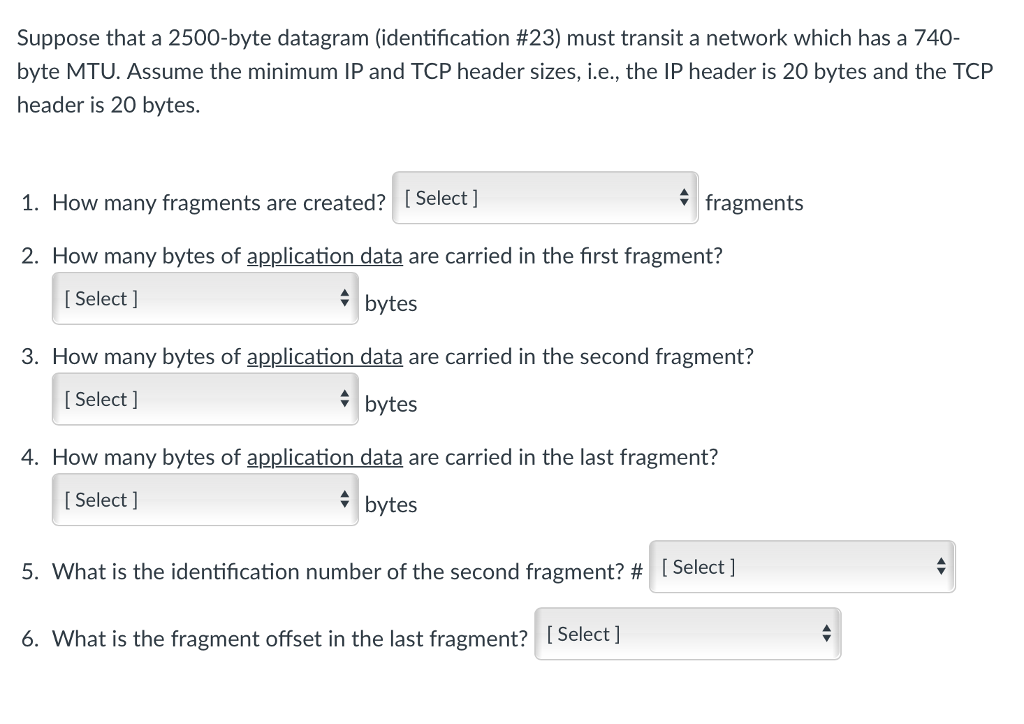This screenshot has height=724, width=1024.
Task: Click the arrow icon on question 4 dropdown
Action: click(x=345, y=499)
